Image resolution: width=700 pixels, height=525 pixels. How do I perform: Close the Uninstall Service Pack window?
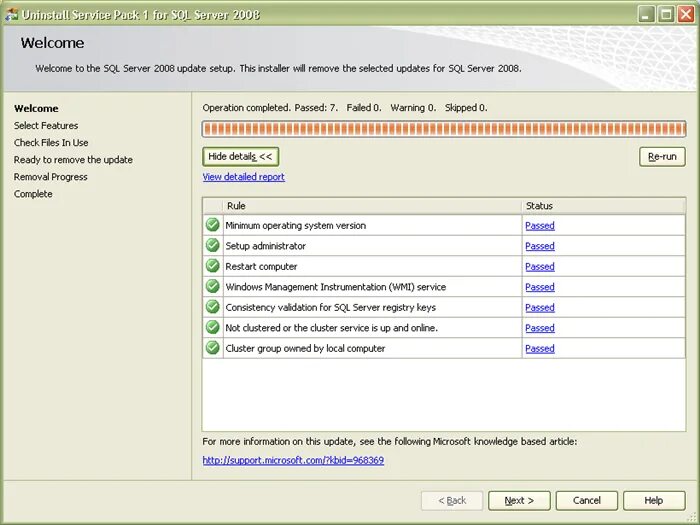(x=686, y=14)
